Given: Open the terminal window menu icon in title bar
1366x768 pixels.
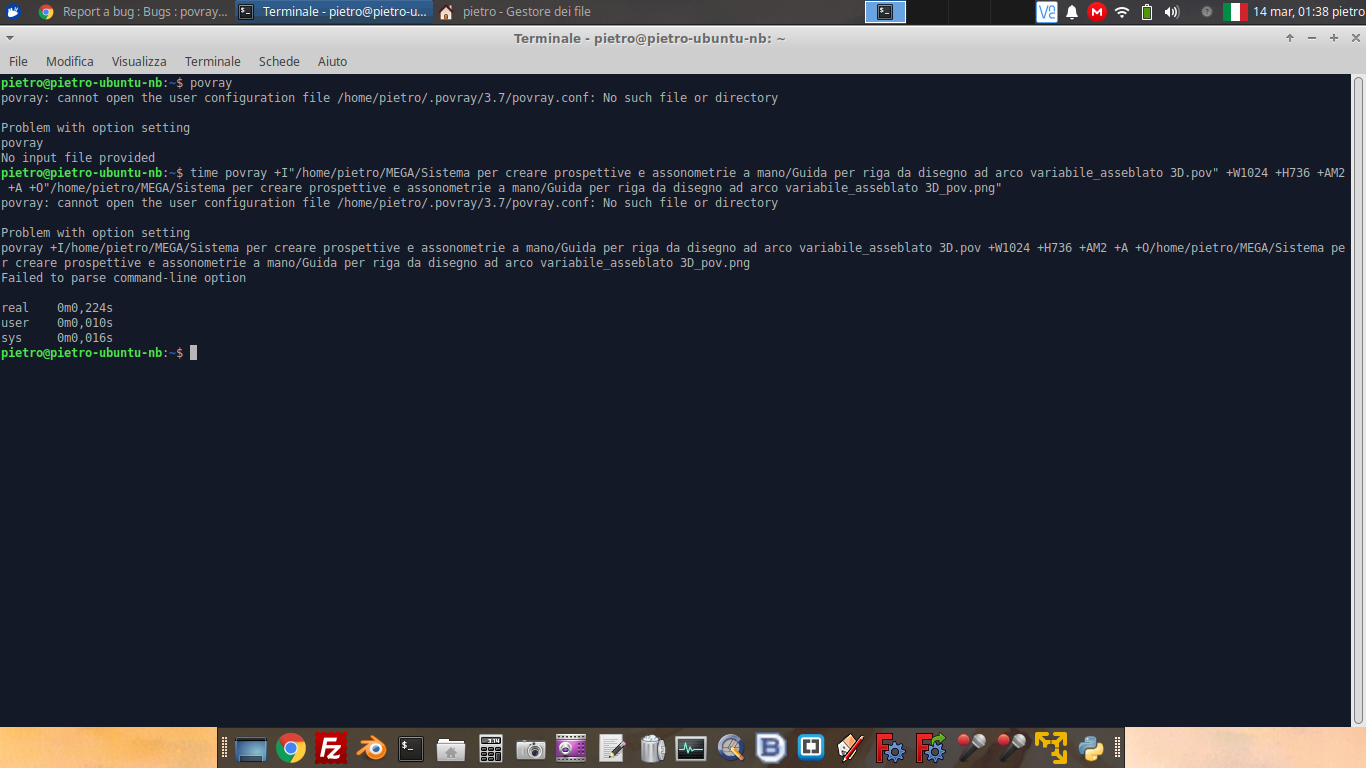Looking at the screenshot, I should tap(10, 38).
